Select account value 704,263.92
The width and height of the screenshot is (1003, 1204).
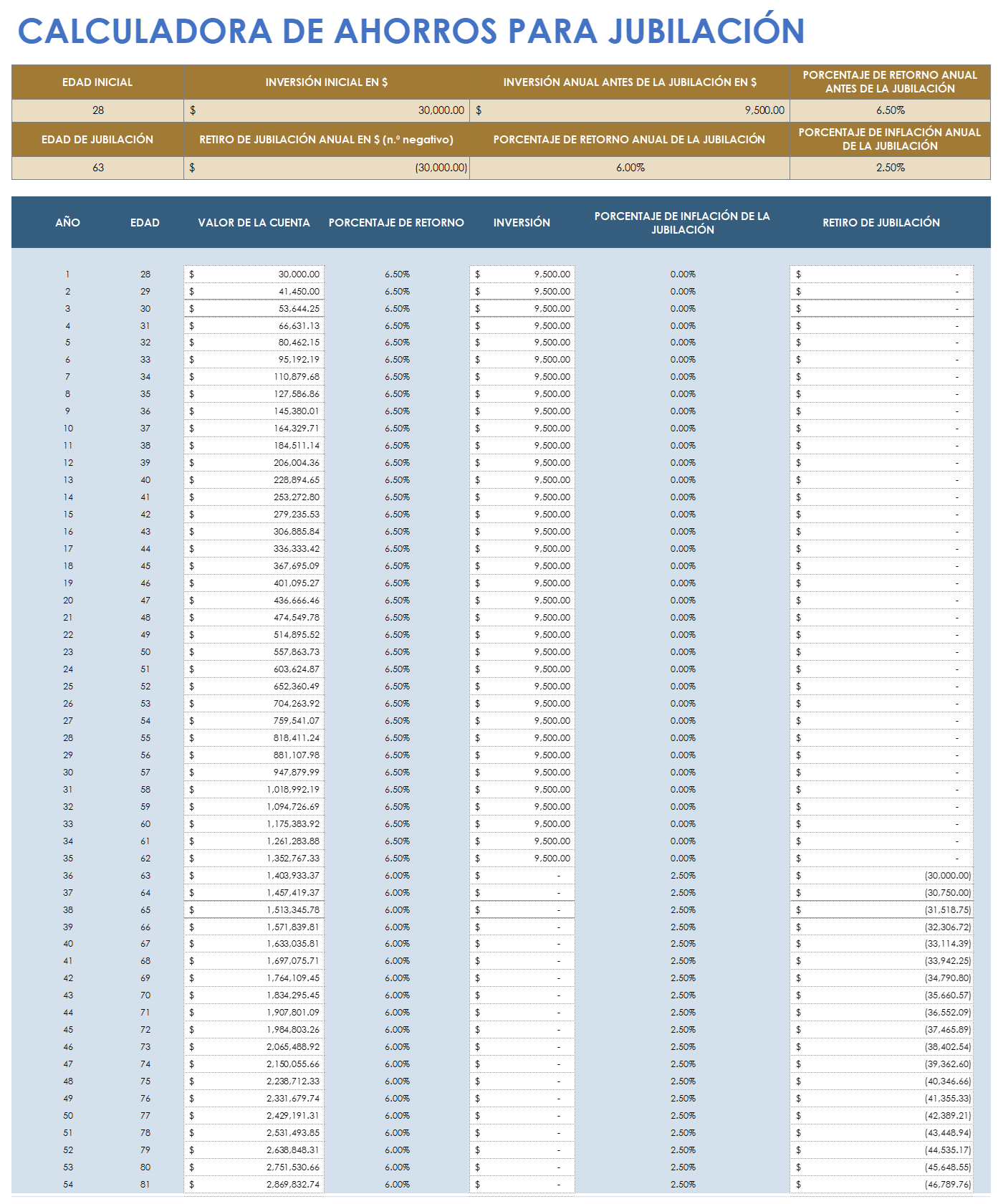(254, 704)
